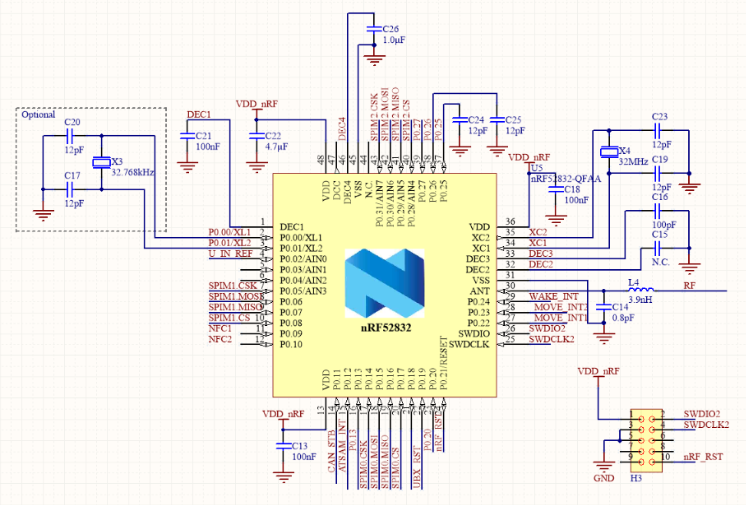The width and height of the screenshot is (746, 505).
Task: Click the U_IN_REF net label
Action: pyautogui.click(x=232, y=254)
